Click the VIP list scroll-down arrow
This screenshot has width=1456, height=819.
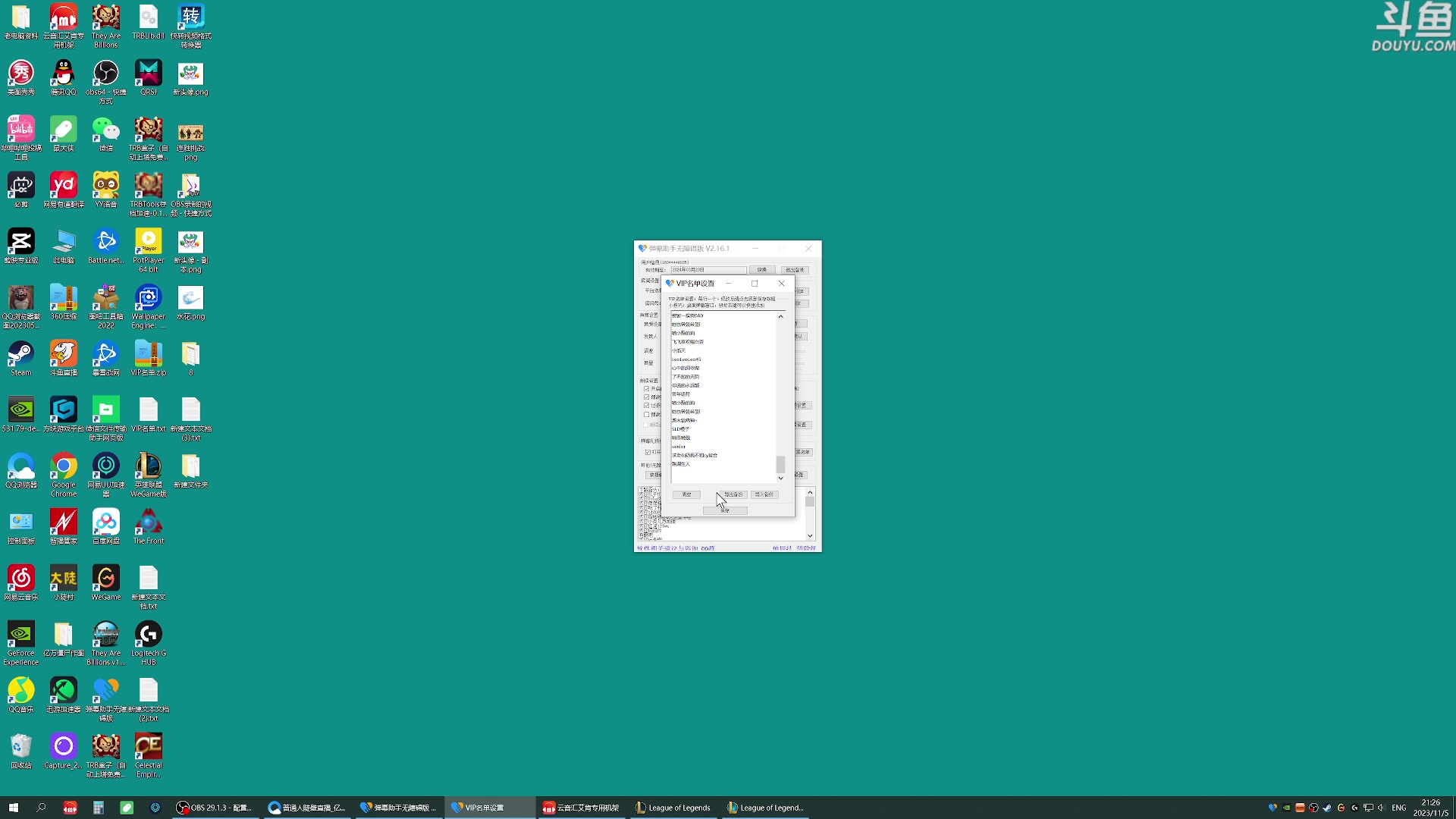coord(780,479)
